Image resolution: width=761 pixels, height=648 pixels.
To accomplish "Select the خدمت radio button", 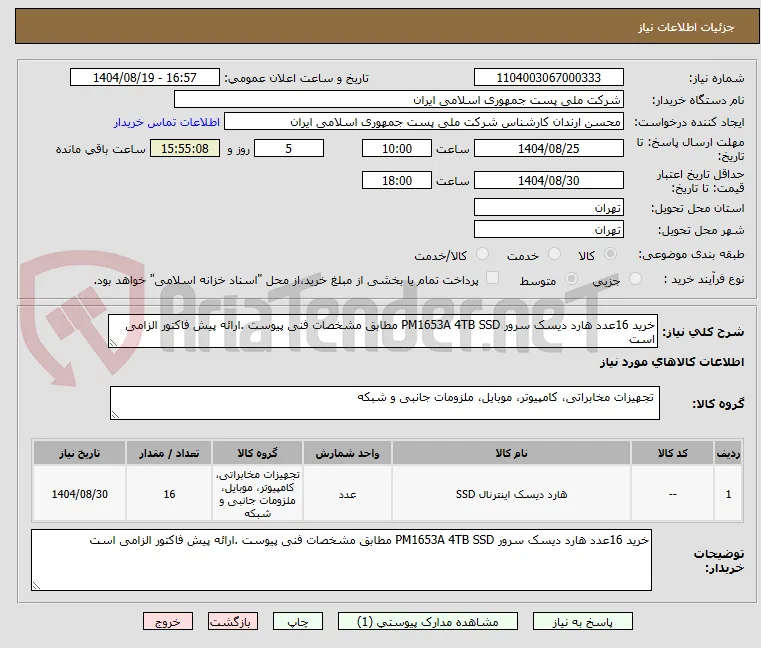I will (x=554, y=254).
